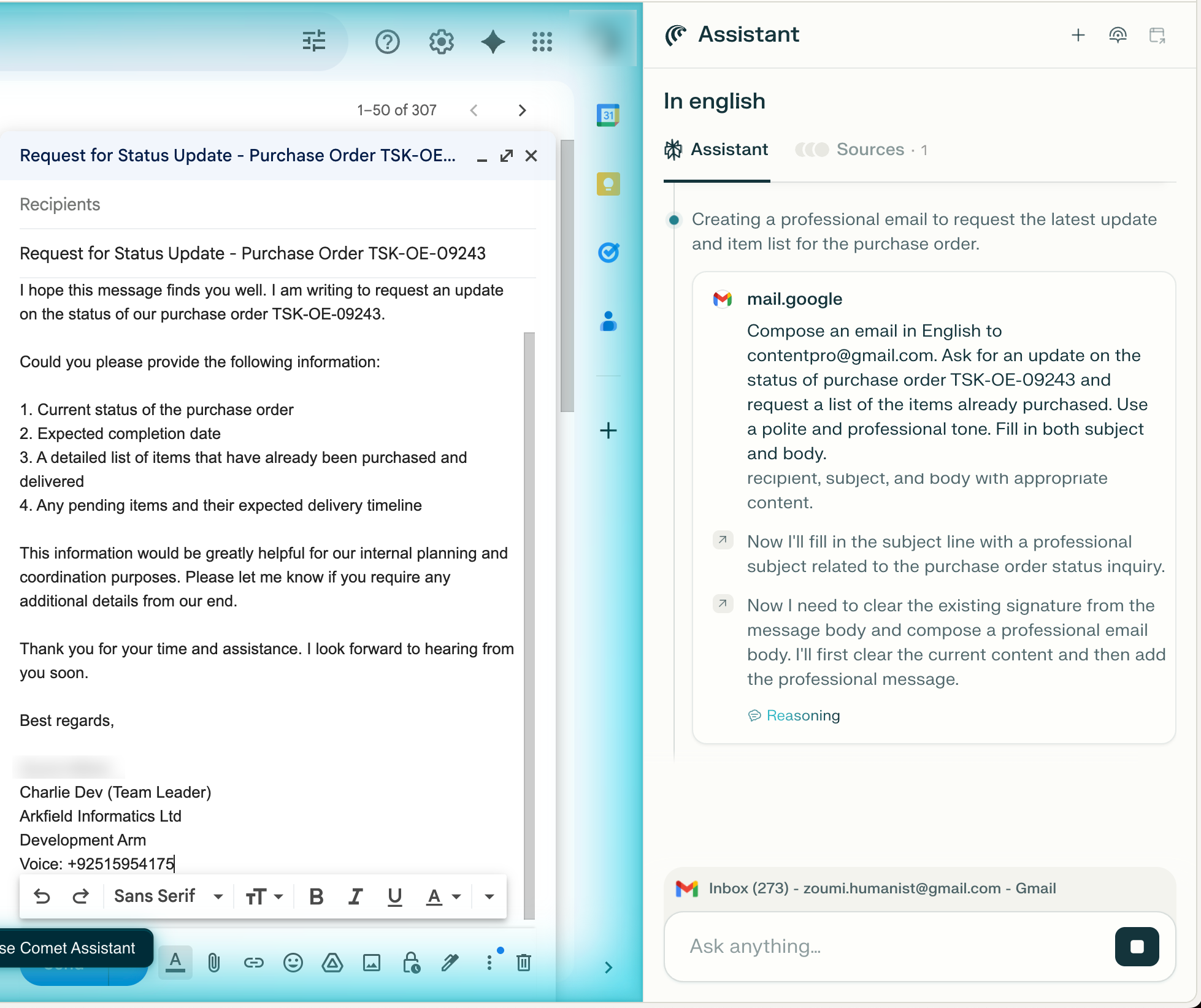Click the Comet Assistant logo
This screenshot has height=1008, width=1201.
point(675,35)
